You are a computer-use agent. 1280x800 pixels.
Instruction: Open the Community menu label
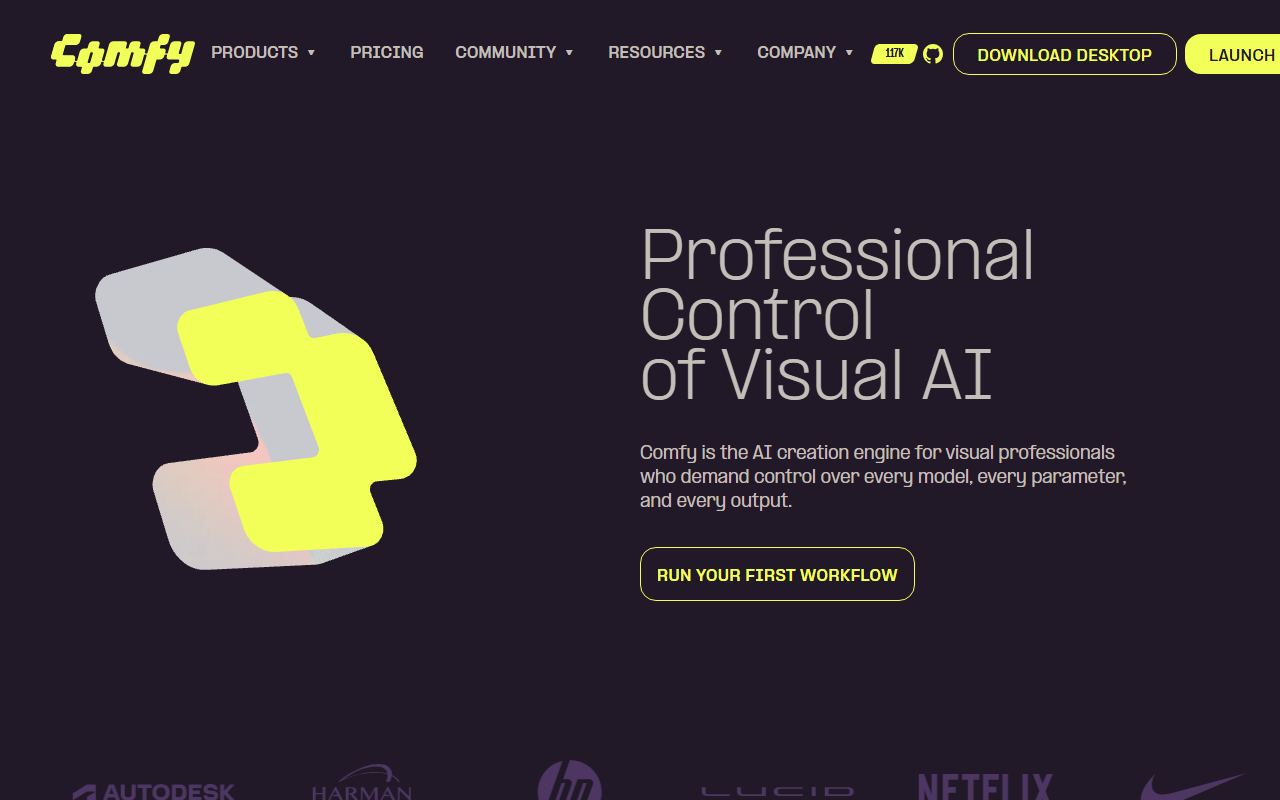505,52
